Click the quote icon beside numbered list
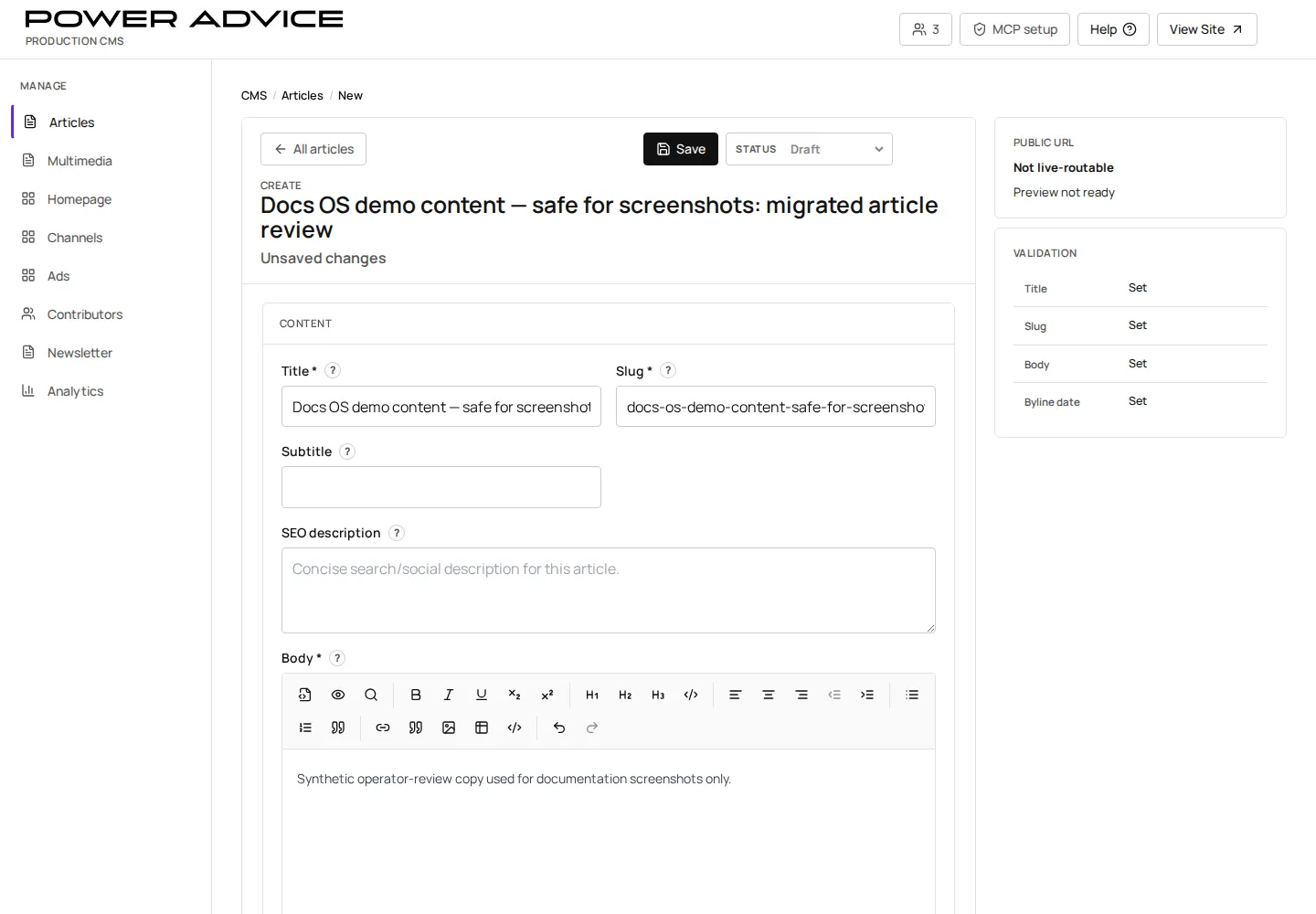Screen dimensions: 1316x914 coord(338,728)
